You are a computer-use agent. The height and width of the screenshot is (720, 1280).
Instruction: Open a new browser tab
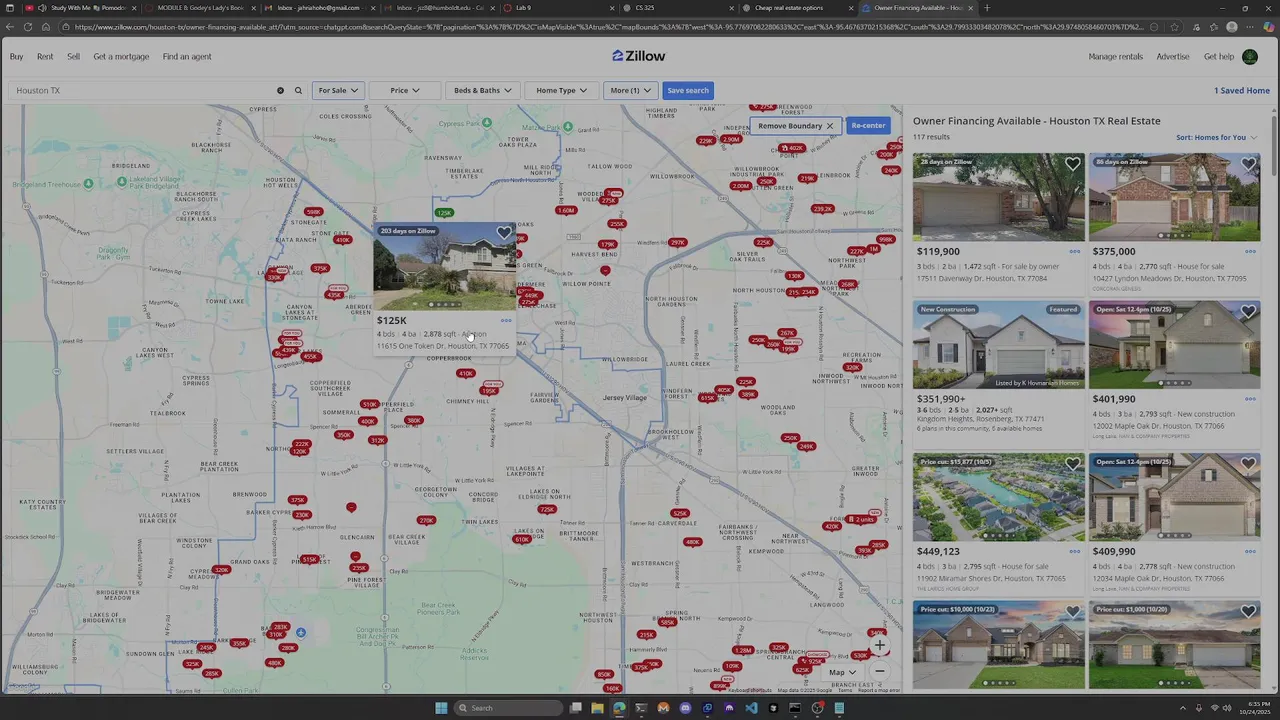[x=987, y=8]
